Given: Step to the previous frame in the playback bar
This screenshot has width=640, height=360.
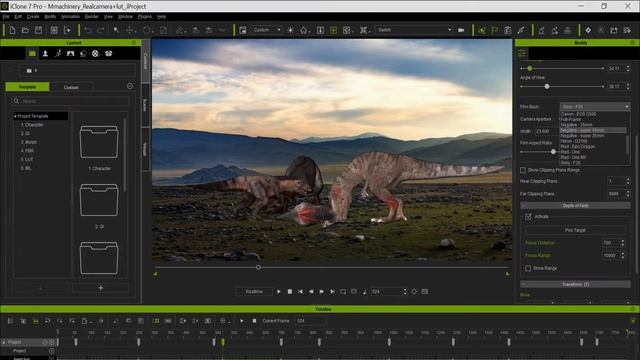Looking at the screenshot, I should [311, 291].
